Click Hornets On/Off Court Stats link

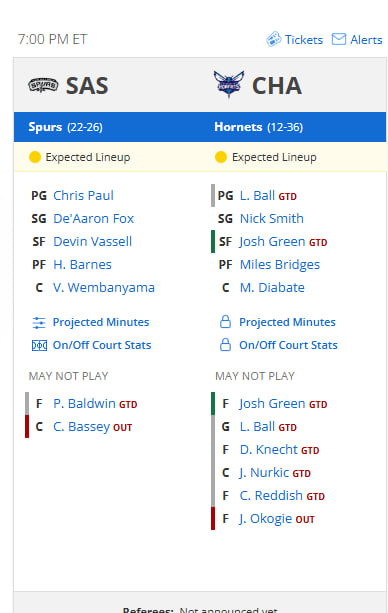[288, 345]
